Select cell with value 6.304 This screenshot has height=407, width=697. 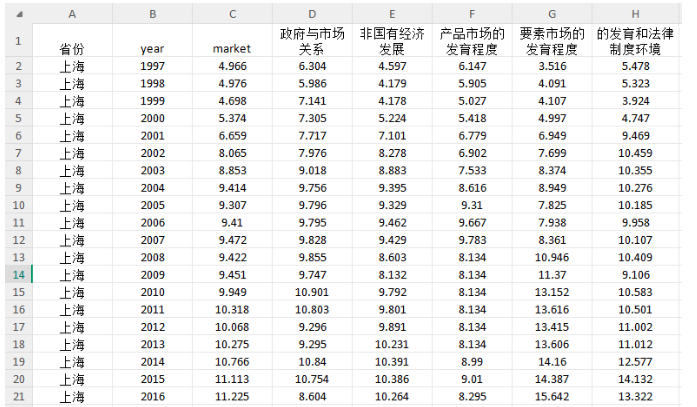coord(312,66)
